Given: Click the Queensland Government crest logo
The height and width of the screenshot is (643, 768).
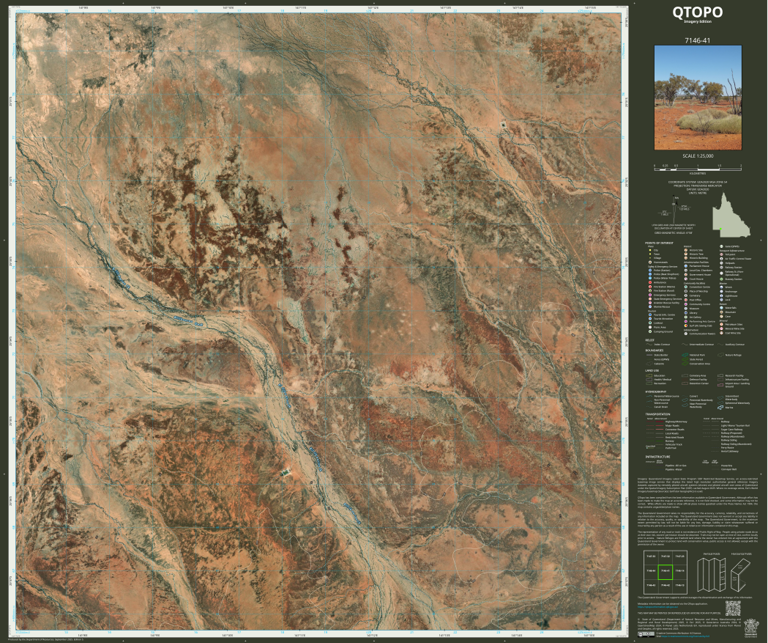Looking at the screenshot, I should click(751, 628).
